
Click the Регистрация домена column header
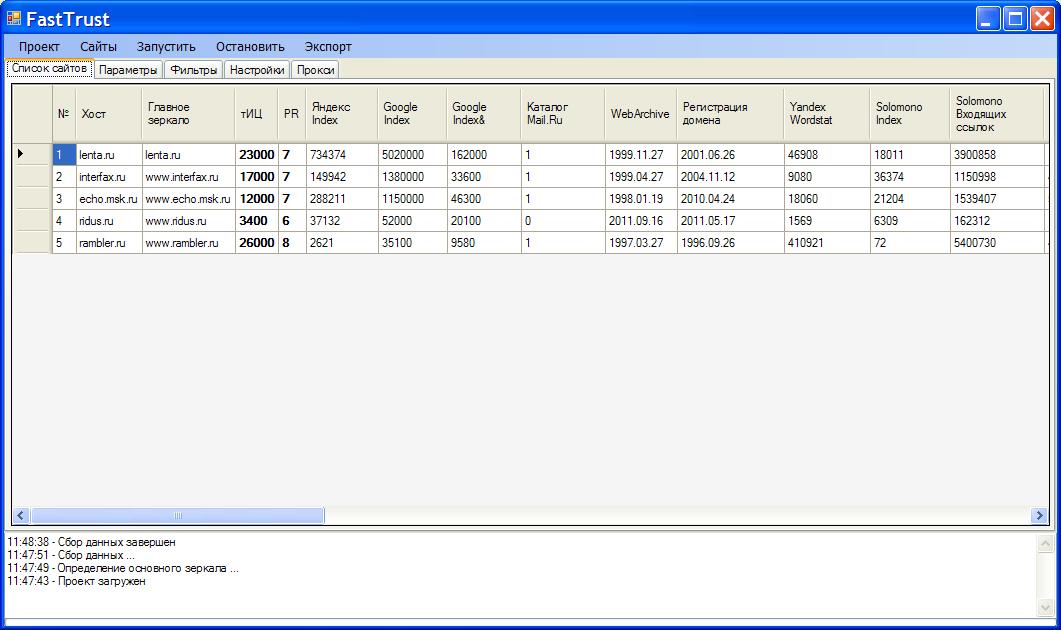[x=730, y=114]
